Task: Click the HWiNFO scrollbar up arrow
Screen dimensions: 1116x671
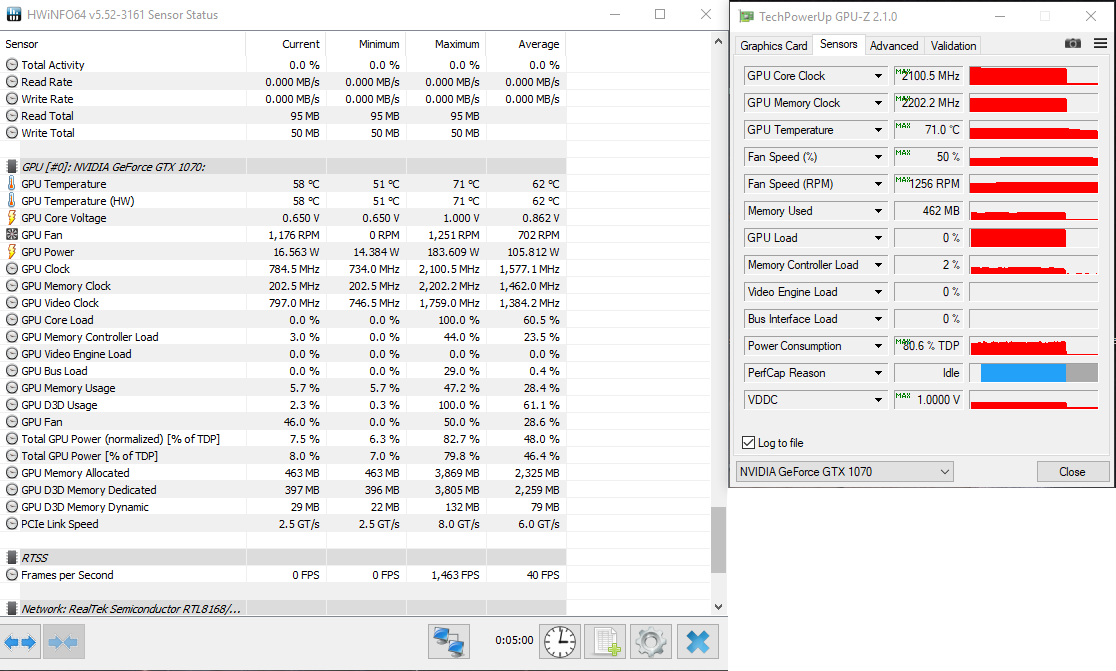Action: [718, 41]
